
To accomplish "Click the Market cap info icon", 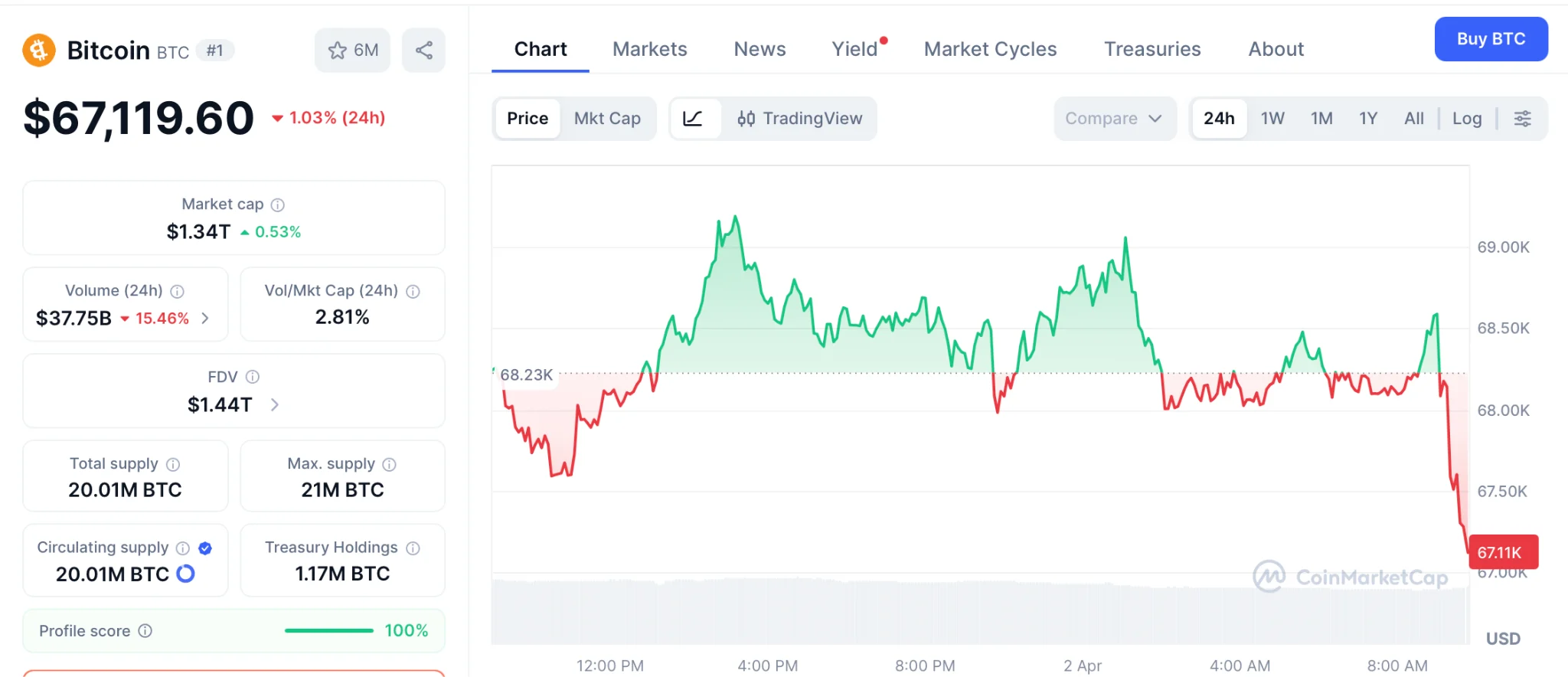I will tap(277, 204).
